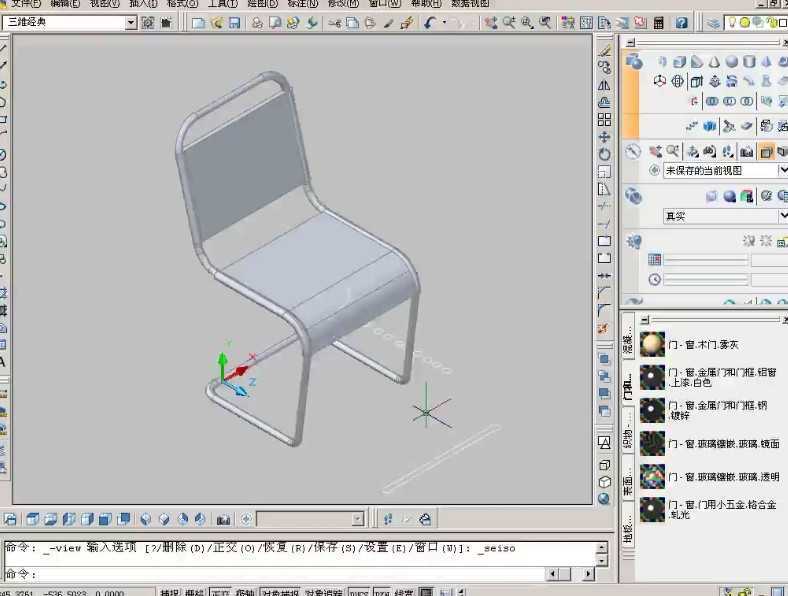Open the Layer properties manager icon
Screen dimensions: 788x596
click(713, 23)
